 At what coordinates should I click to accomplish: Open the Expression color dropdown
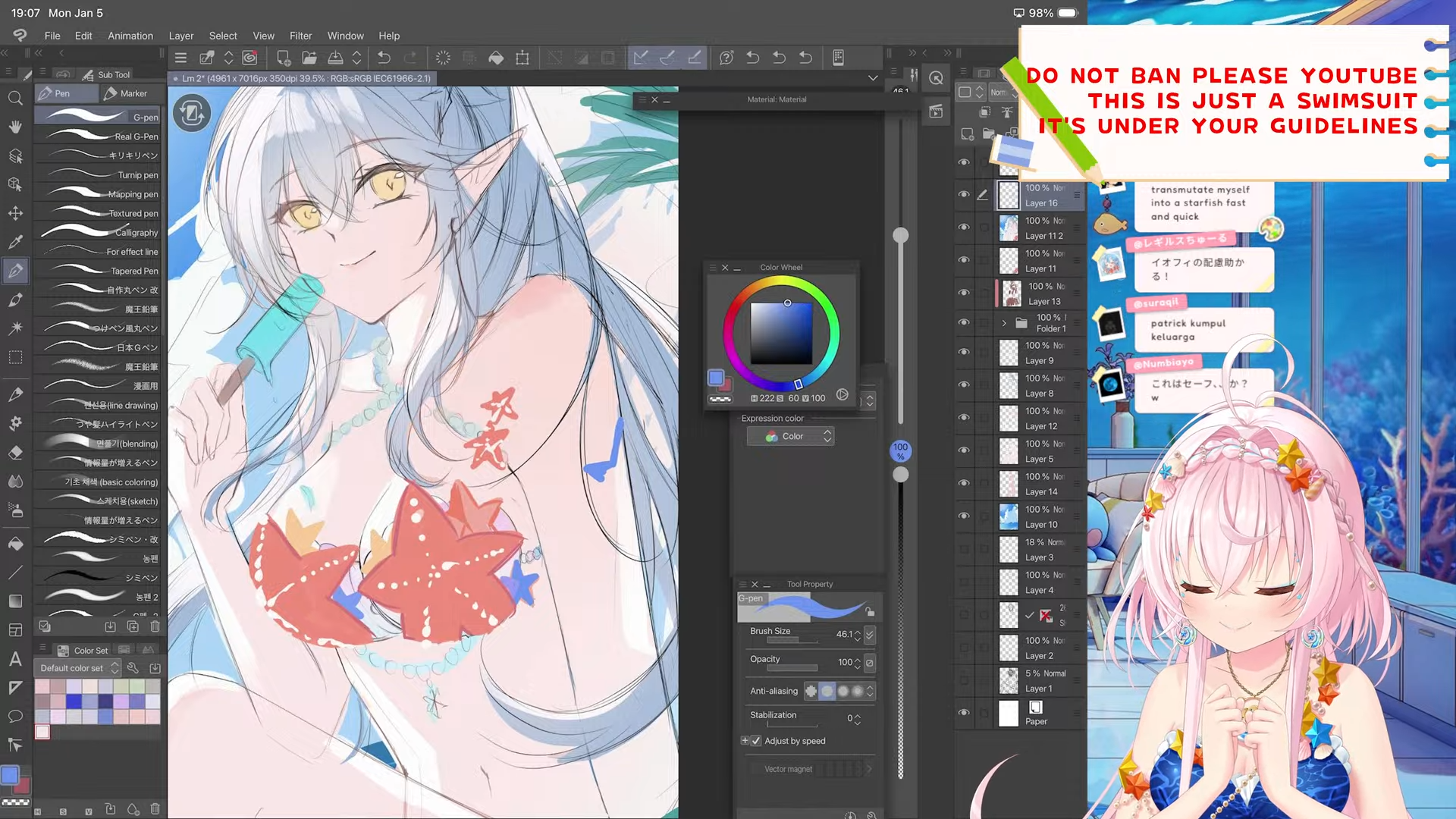[x=790, y=436]
